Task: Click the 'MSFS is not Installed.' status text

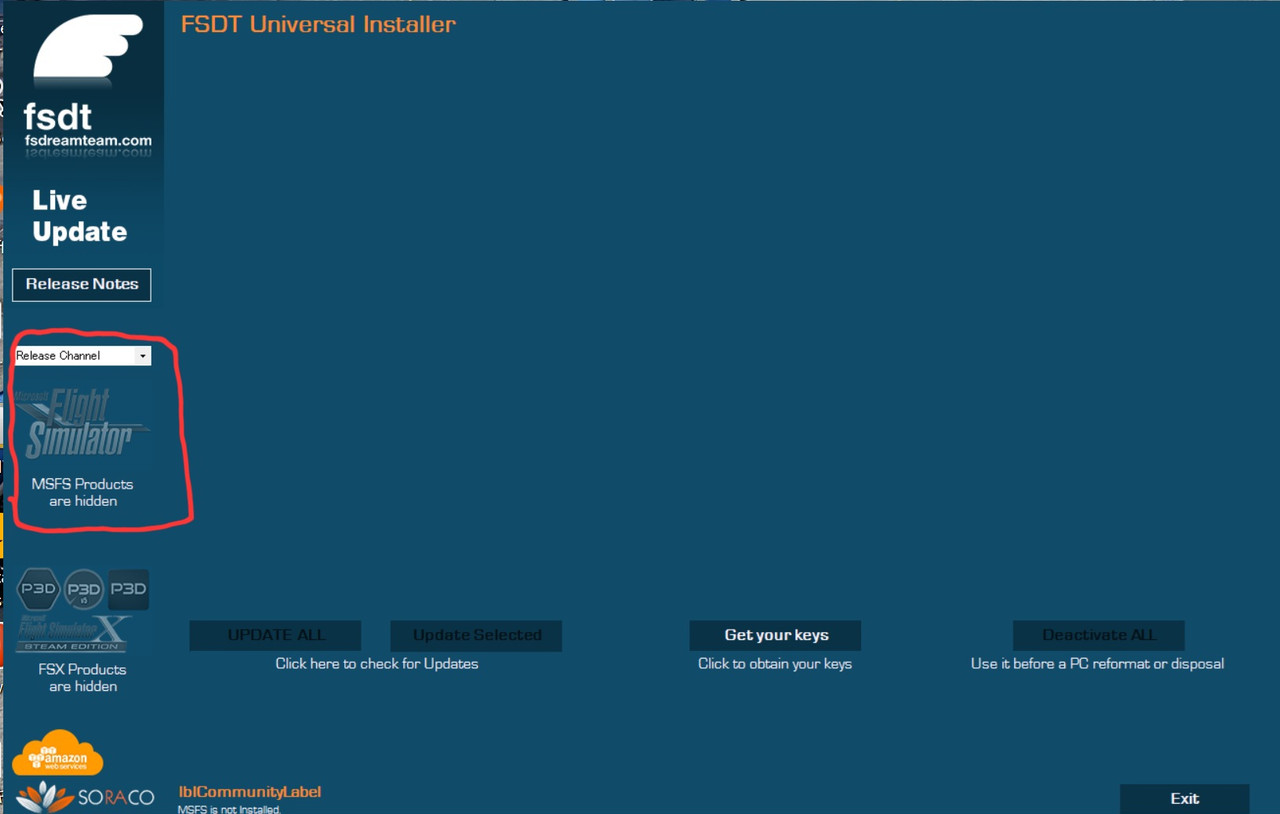Action: click(229, 809)
